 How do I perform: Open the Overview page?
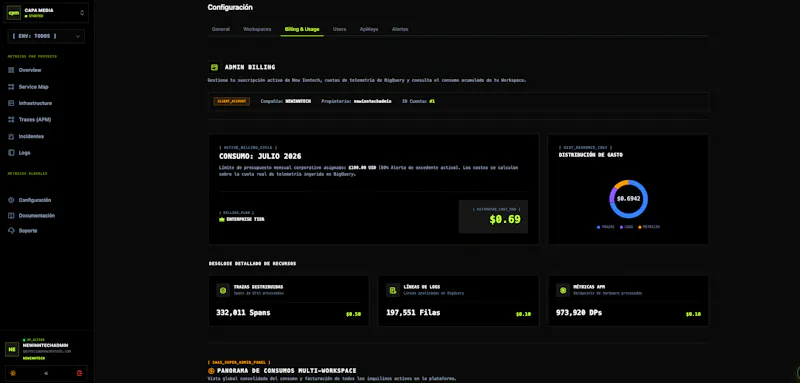pos(30,70)
